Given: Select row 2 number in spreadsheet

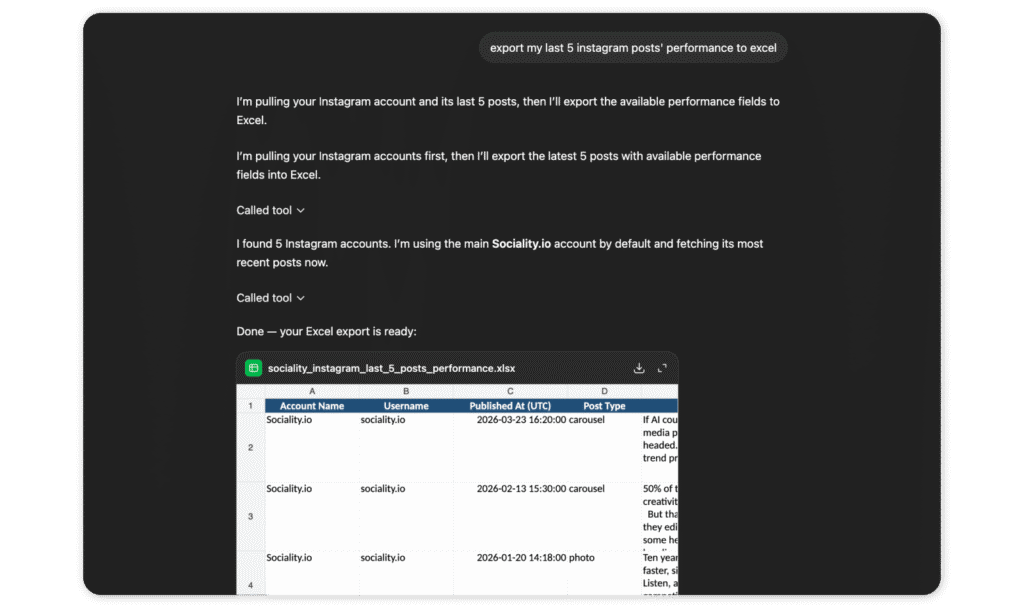Looking at the screenshot, I should pyautogui.click(x=250, y=447).
